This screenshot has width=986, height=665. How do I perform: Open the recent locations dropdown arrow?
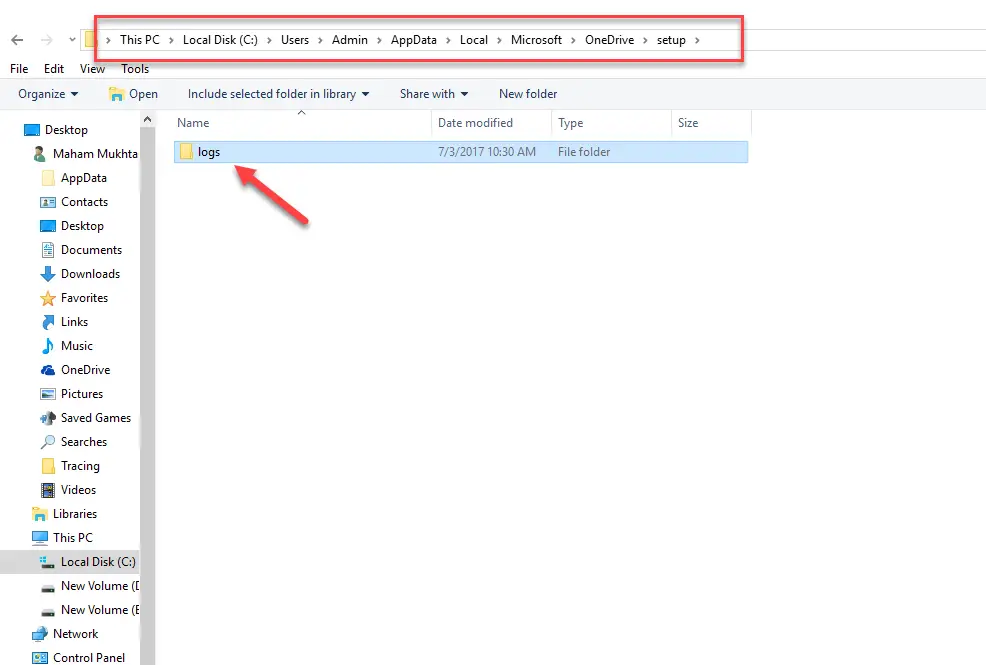click(x=72, y=40)
